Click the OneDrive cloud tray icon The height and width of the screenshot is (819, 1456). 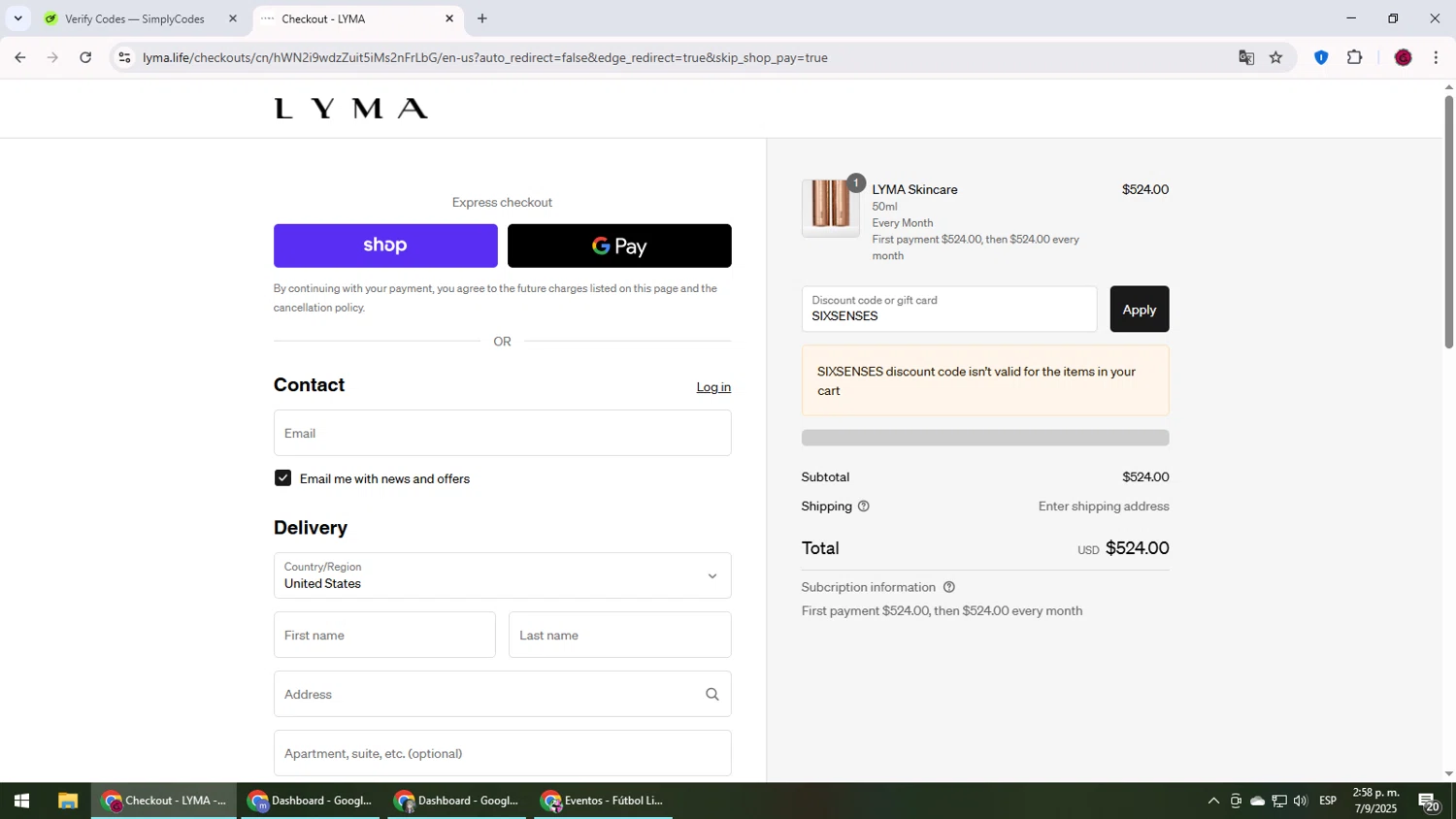coord(1257,801)
